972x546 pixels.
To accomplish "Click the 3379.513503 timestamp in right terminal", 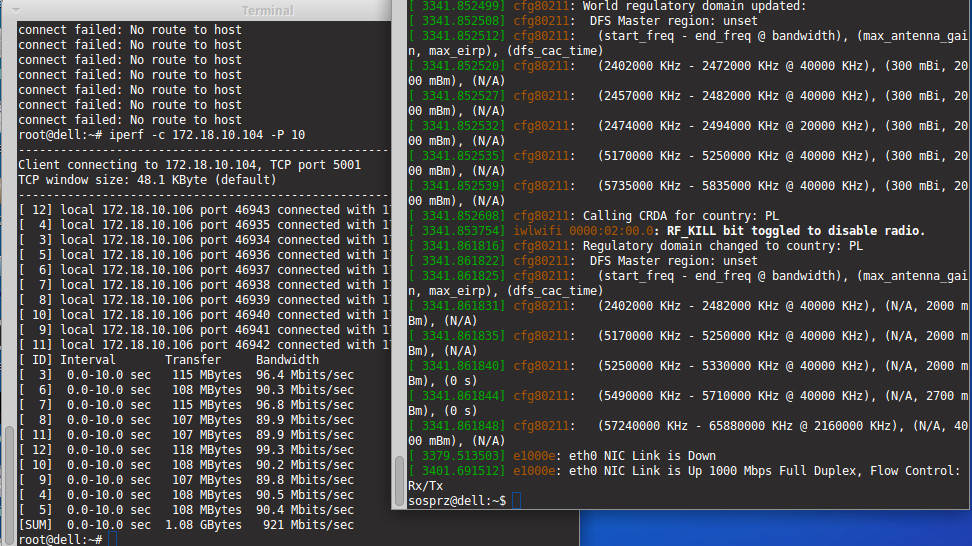I will coord(457,456).
